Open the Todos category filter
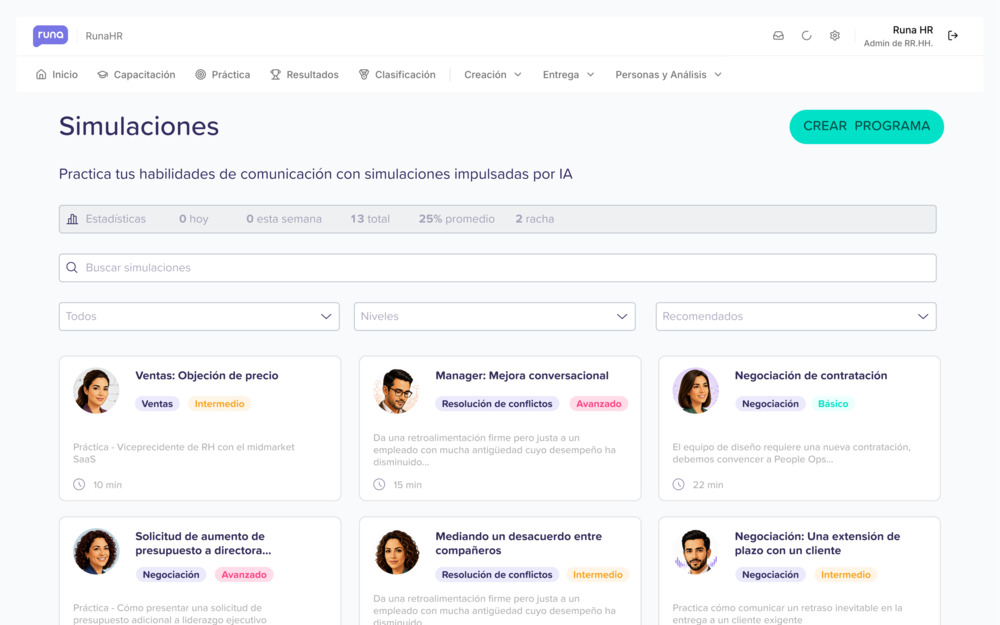 [x=199, y=316]
